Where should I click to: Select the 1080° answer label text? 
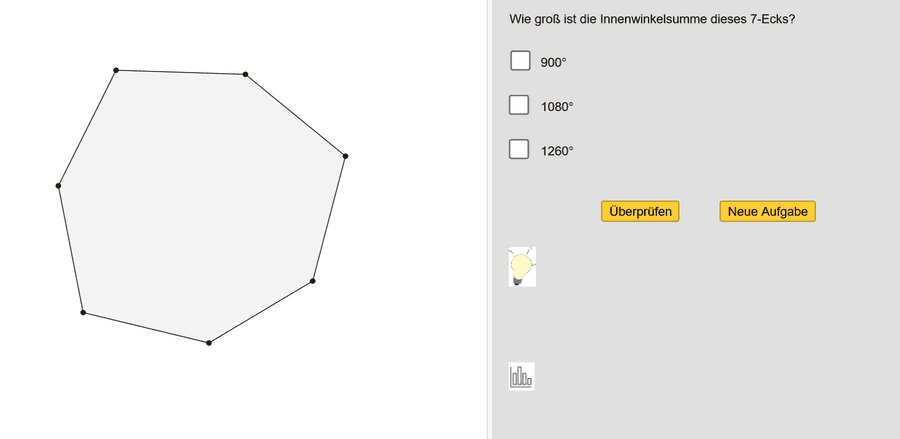pyautogui.click(x=557, y=107)
